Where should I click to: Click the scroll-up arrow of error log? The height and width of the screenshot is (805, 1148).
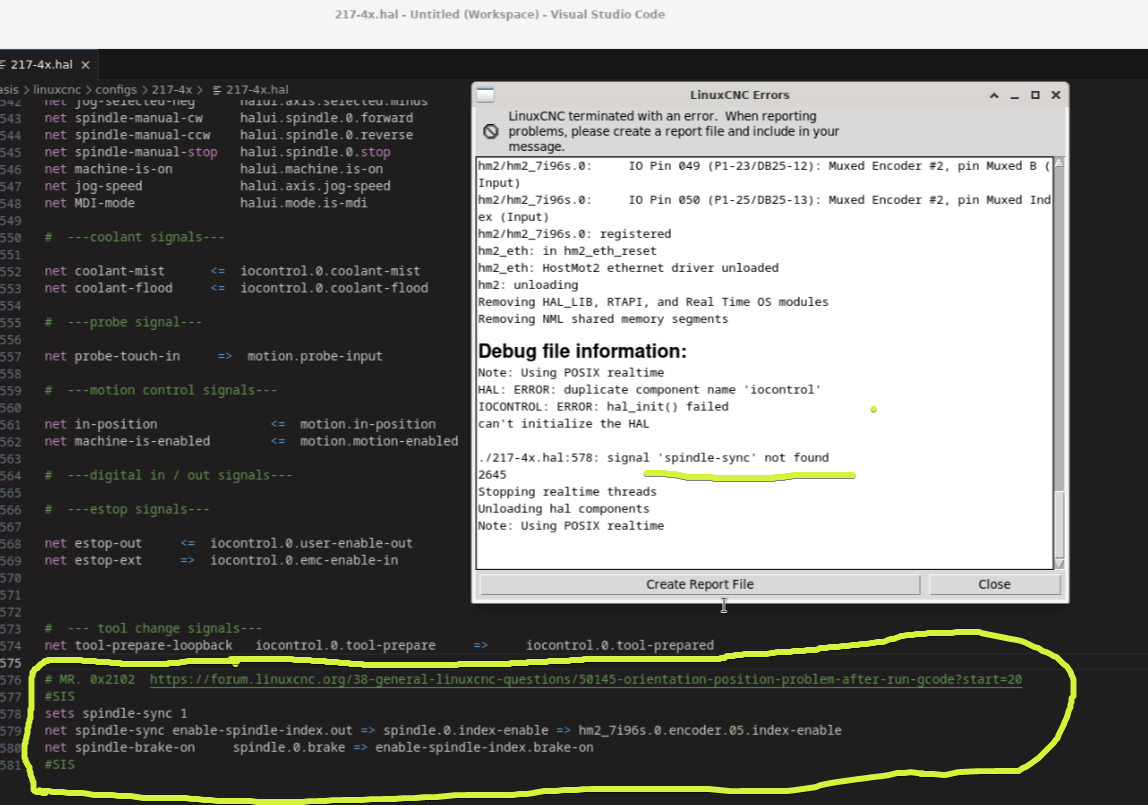pos(1059,162)
